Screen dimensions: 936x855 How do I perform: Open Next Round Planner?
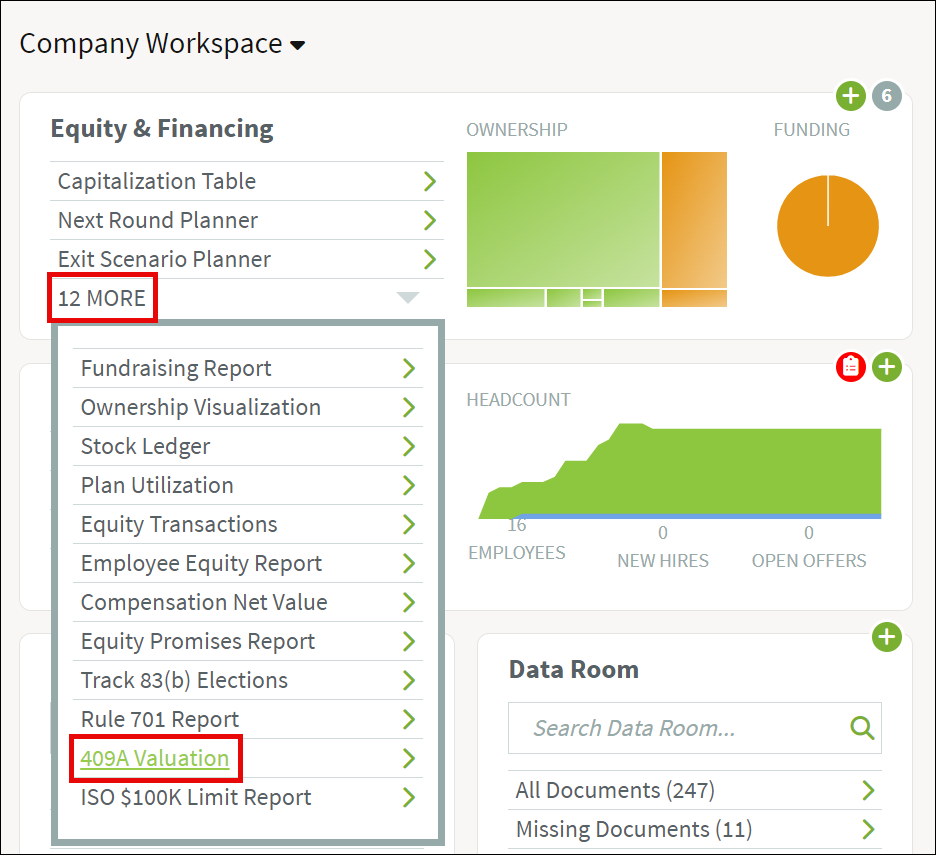[x=158, y=220]
